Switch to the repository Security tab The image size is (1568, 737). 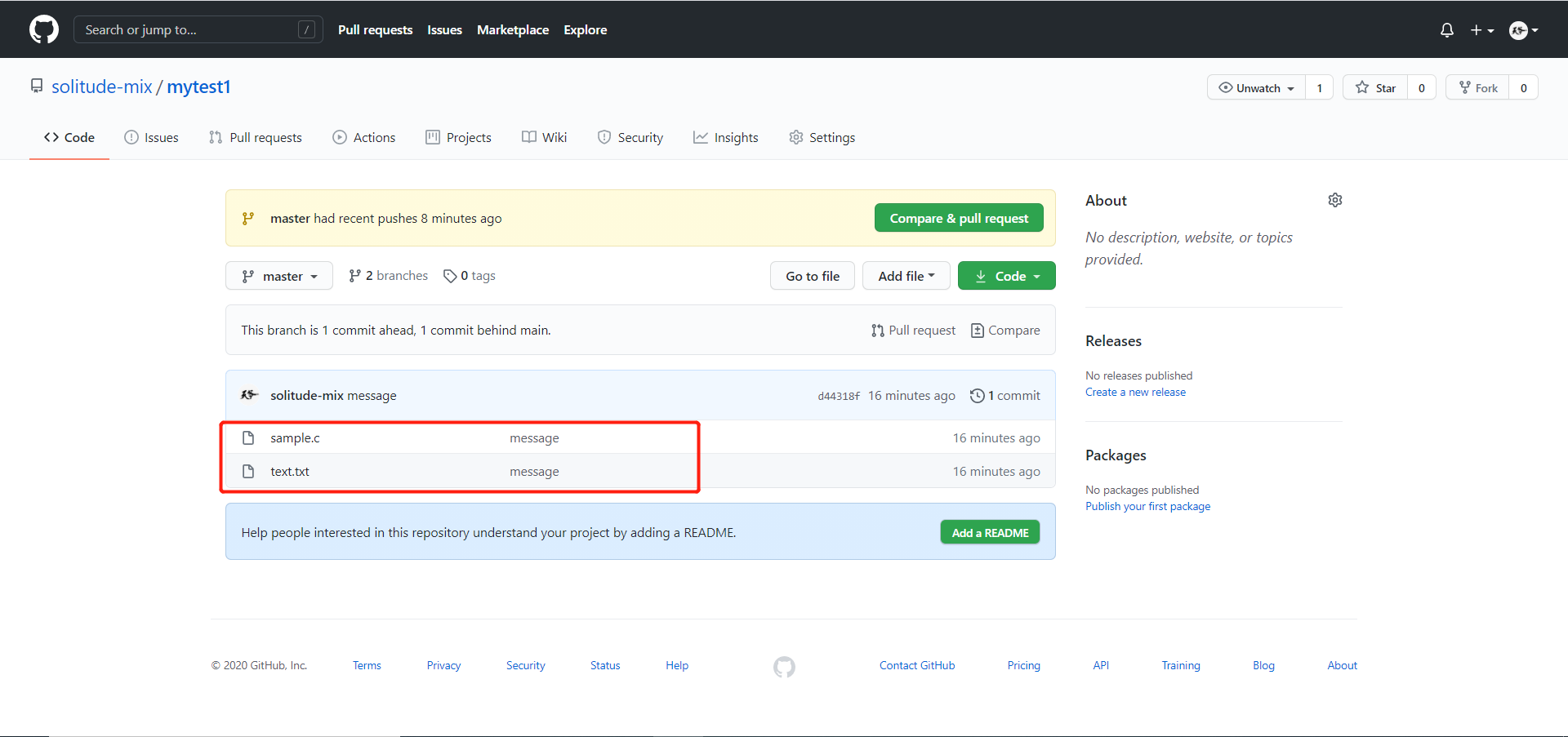(x=630, y=137)
